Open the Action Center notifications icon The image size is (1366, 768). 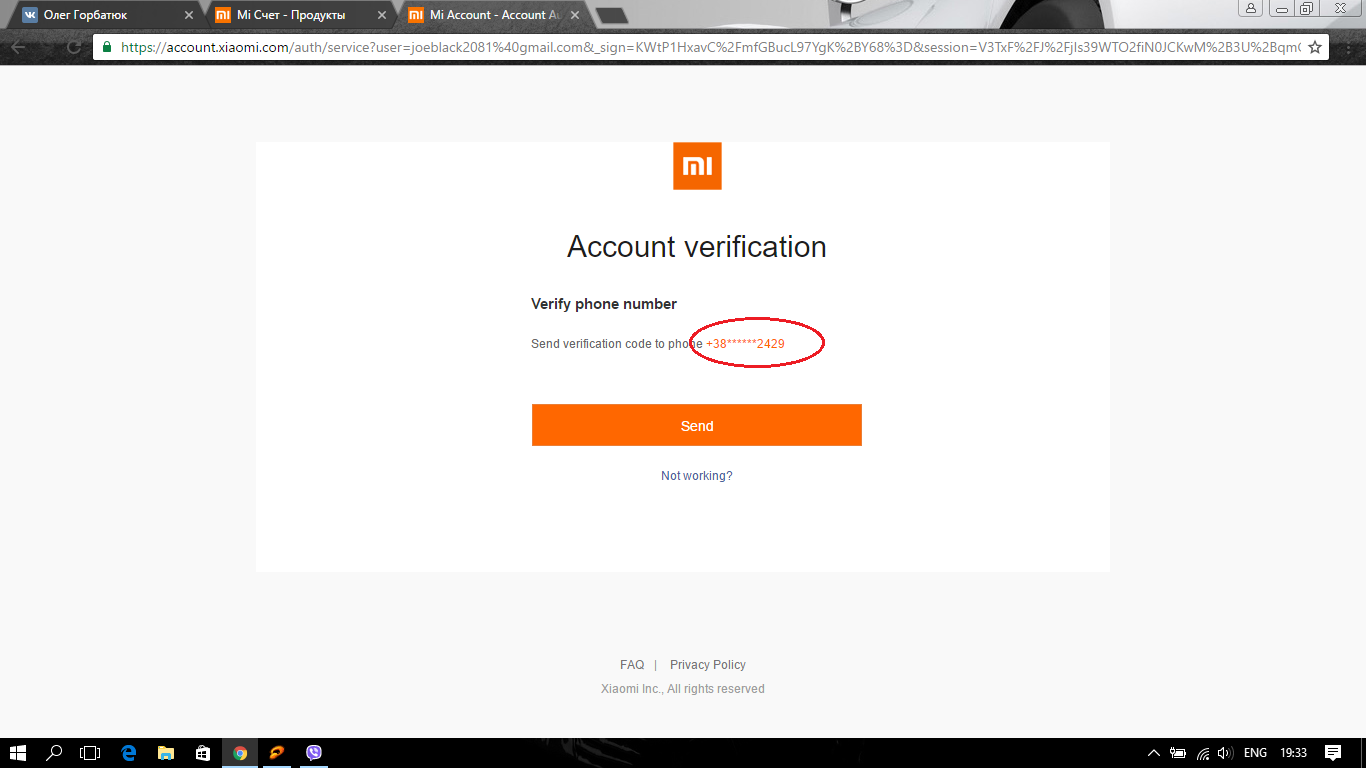1333,753
